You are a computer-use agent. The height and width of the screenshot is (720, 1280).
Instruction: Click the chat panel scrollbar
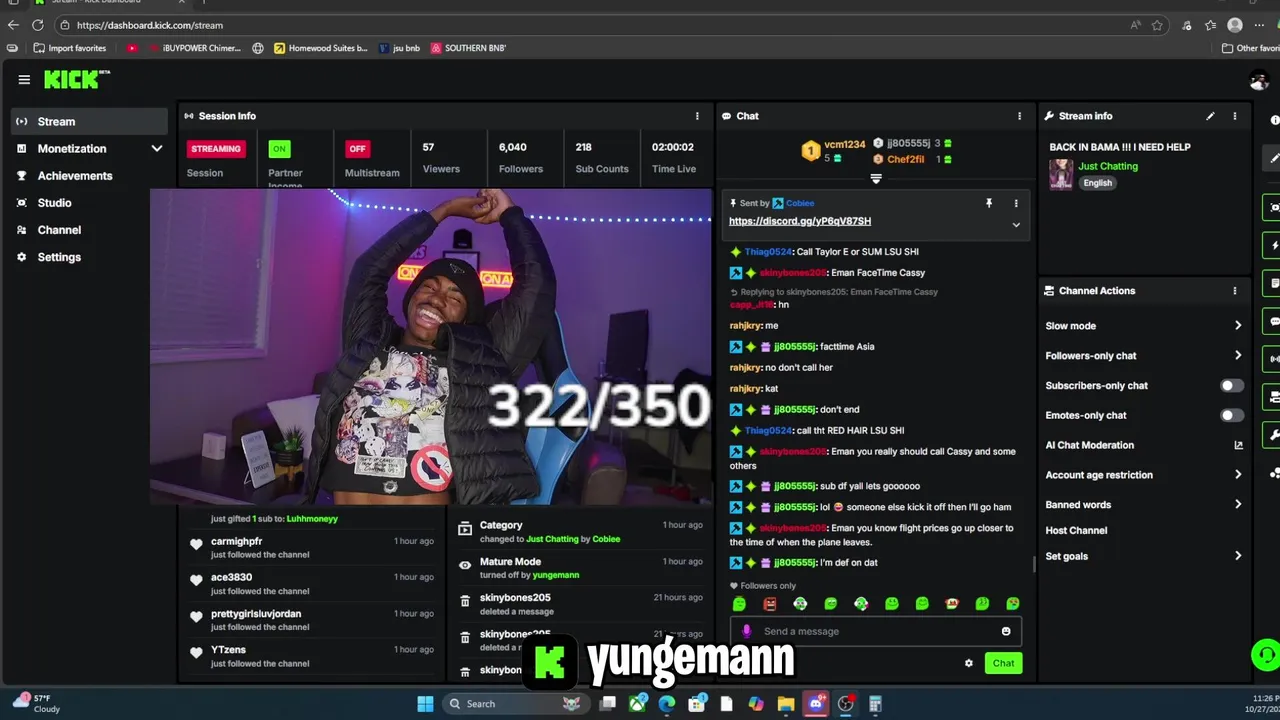pos(1034,565)
